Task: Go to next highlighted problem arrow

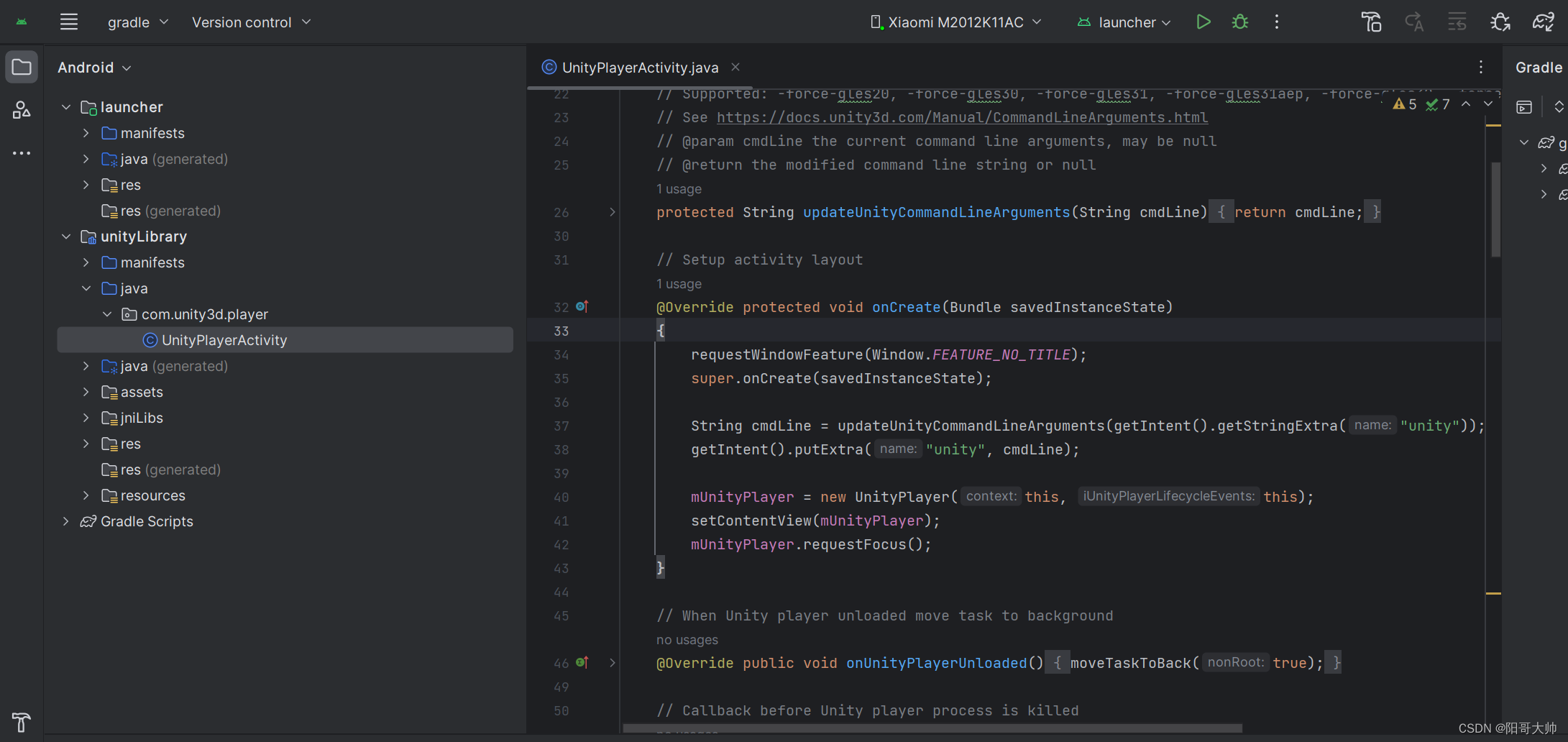Action: point(1488,104)
